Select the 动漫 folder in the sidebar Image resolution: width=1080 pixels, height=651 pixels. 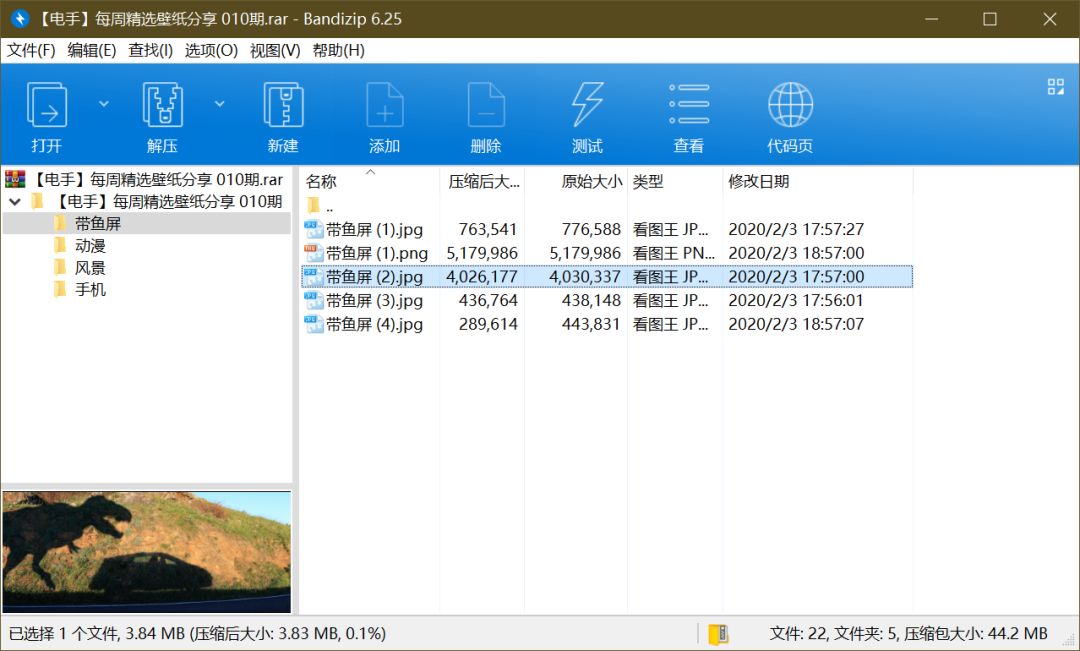pos(88,245)
